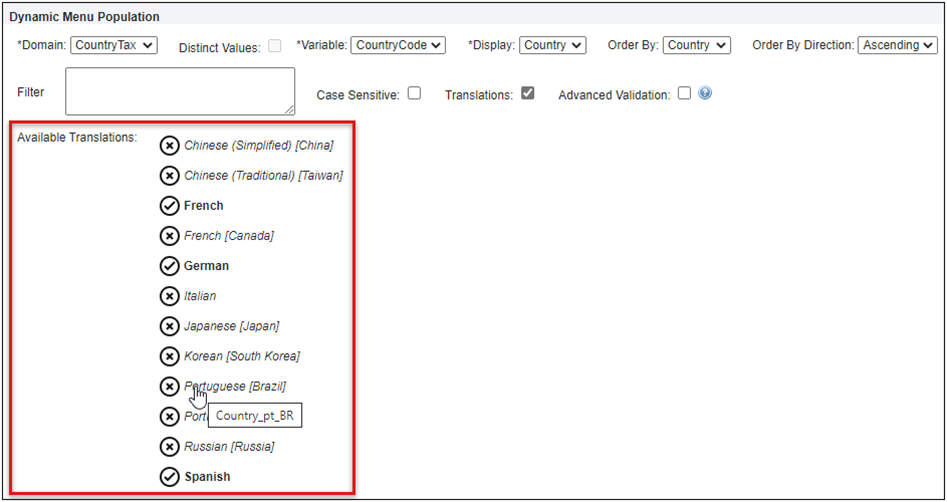
Task: Click the German translation label
Action: (x=207, y=266)
